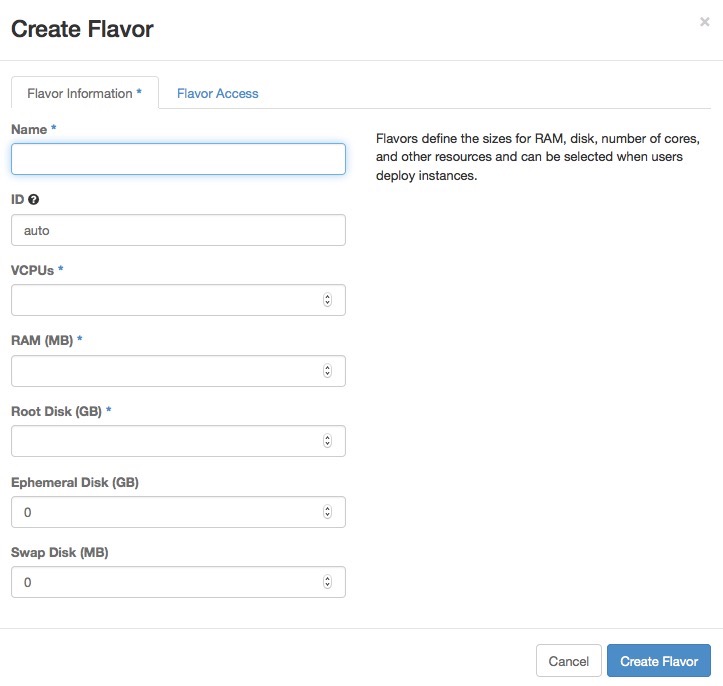Click the blue Create Flavor button
The image size is (723, 686).
coord(658,661)
